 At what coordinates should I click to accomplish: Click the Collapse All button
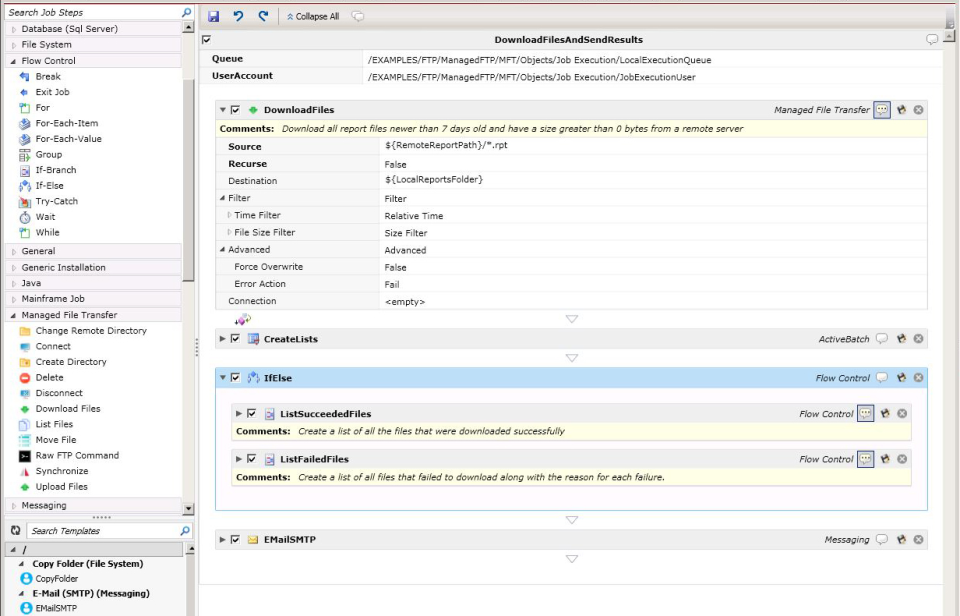tap(303, 14)
